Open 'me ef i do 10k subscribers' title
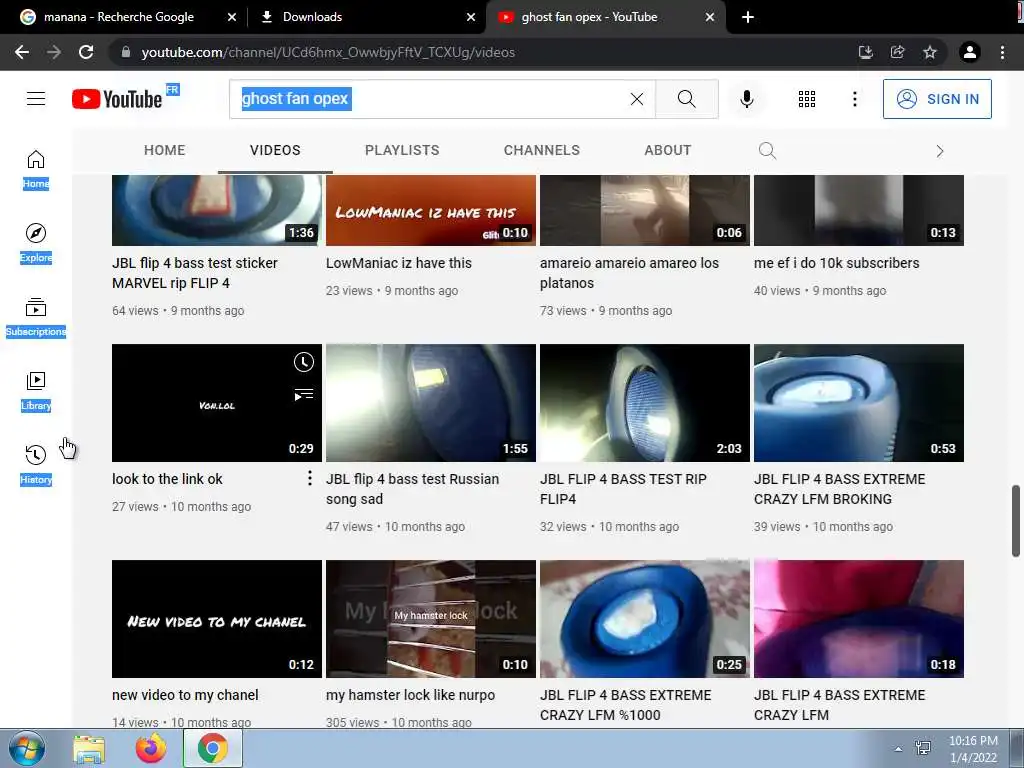The width and height of the screenshot is (1024, 768). click(836, 263)
